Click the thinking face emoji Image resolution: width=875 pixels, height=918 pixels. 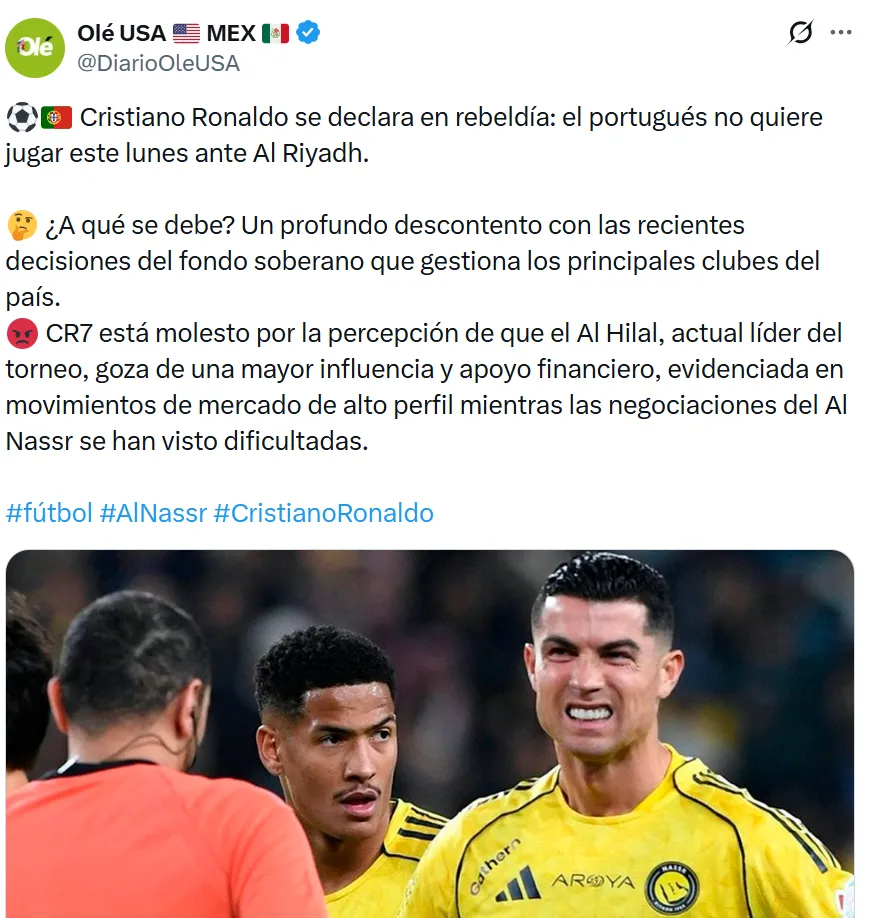point(22,225)
